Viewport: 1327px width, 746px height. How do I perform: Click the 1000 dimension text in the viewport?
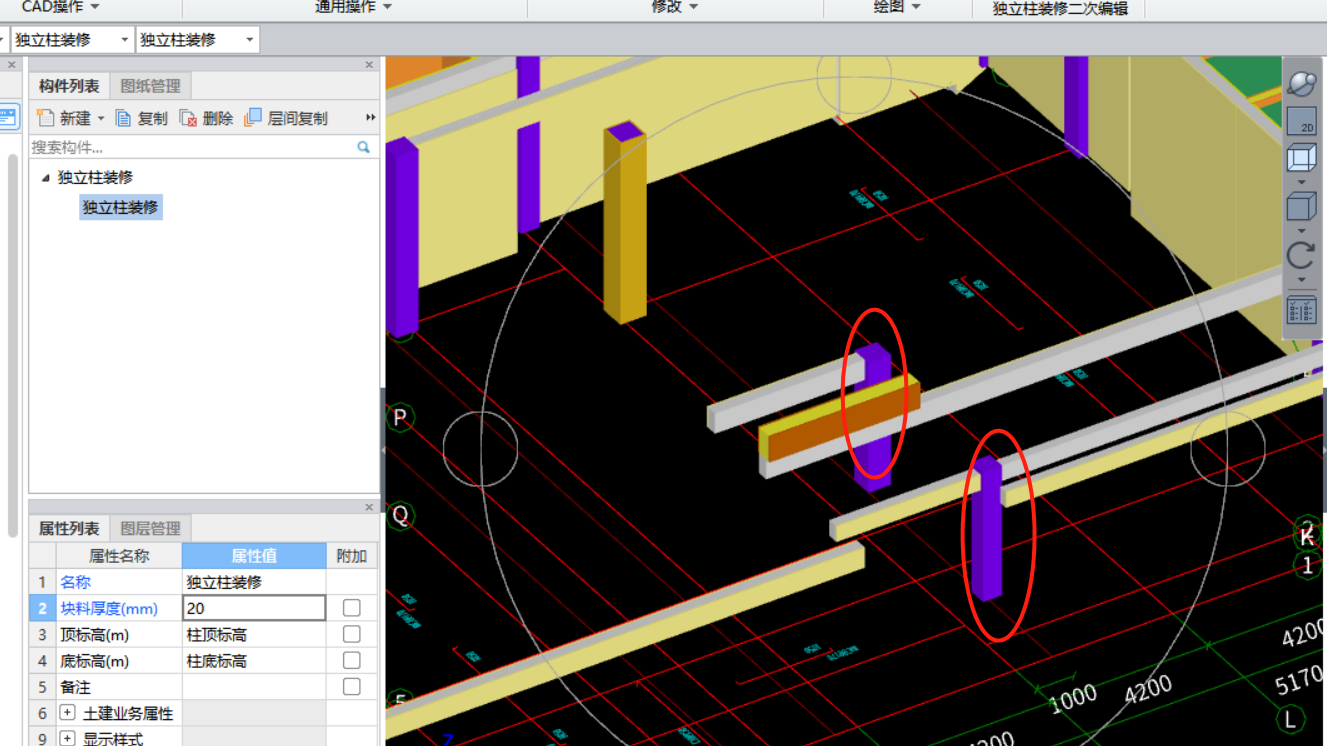click(x=1073, y=697)
